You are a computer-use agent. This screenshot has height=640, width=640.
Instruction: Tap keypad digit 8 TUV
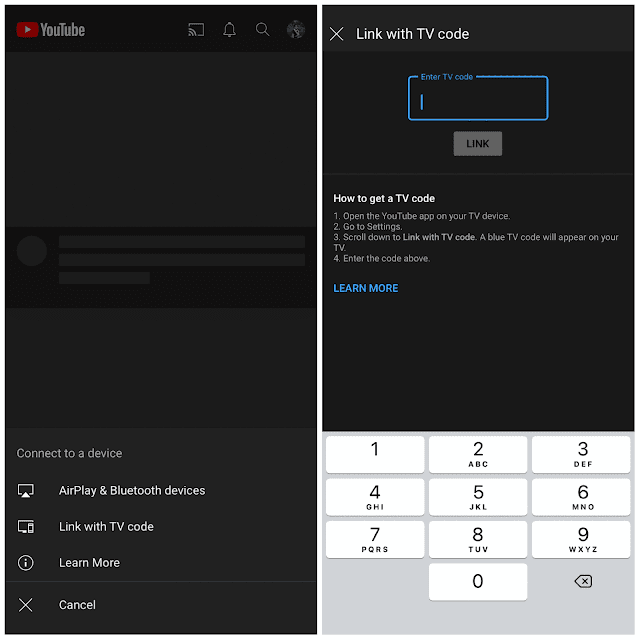(478, 540)
